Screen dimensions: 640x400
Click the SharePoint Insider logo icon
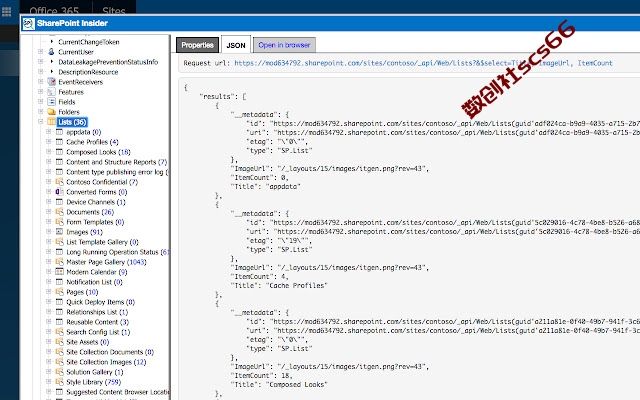[29, 24]
